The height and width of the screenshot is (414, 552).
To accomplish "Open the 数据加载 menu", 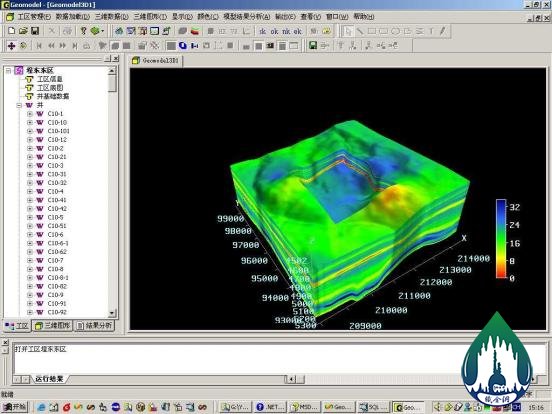I will 73,17.
